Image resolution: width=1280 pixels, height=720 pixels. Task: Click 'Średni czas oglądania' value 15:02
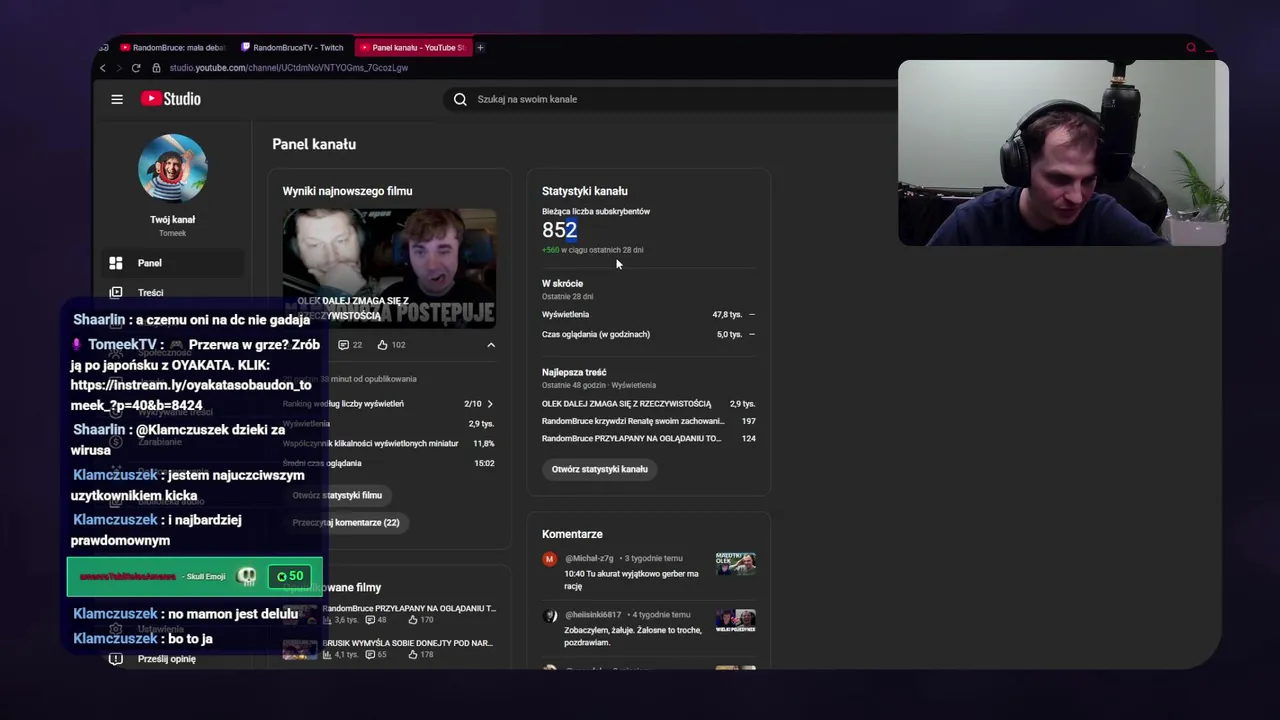tap(485, 463)
